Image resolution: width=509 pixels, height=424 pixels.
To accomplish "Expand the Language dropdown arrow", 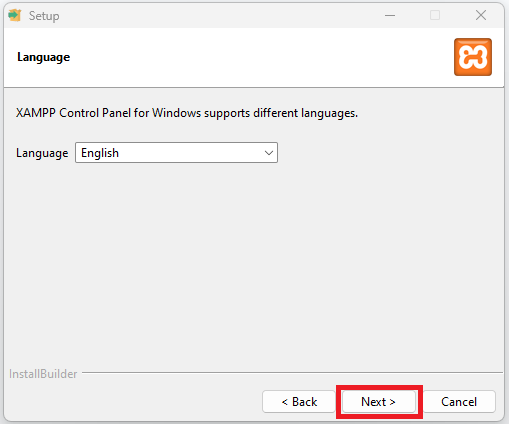I will [269, 153].
